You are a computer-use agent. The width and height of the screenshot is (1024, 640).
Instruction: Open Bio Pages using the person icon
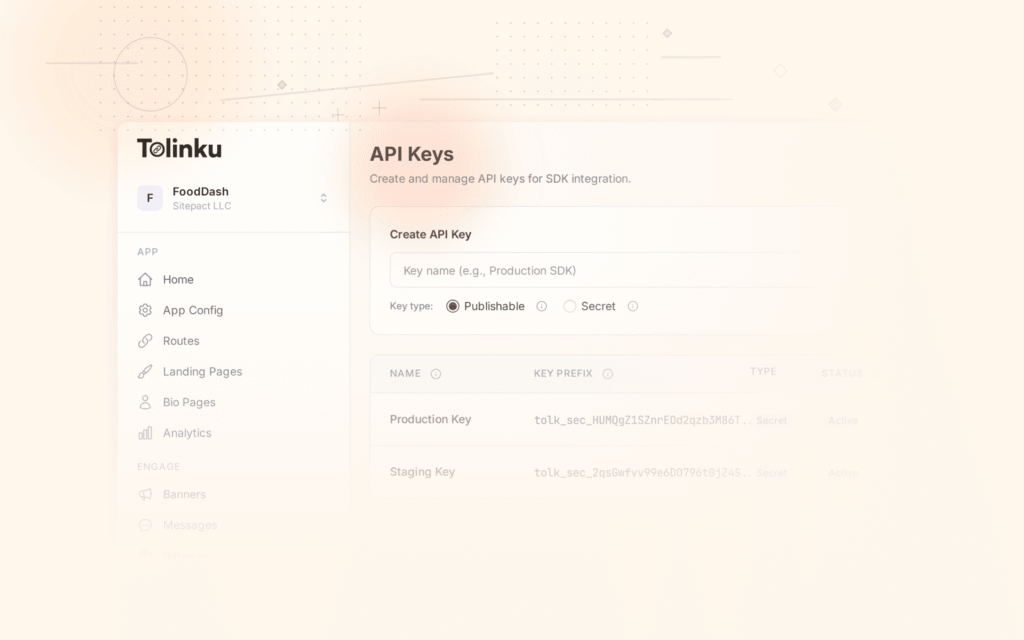point(144,402)
